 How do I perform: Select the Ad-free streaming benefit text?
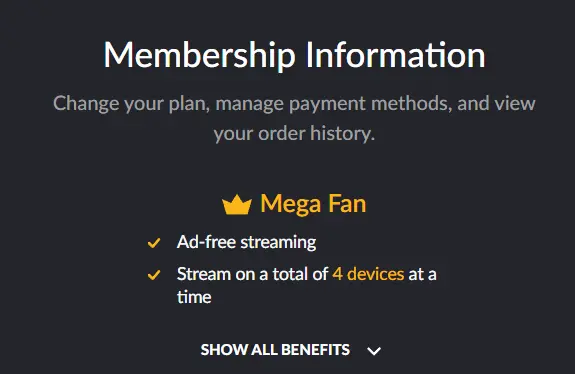coord(246,242)
